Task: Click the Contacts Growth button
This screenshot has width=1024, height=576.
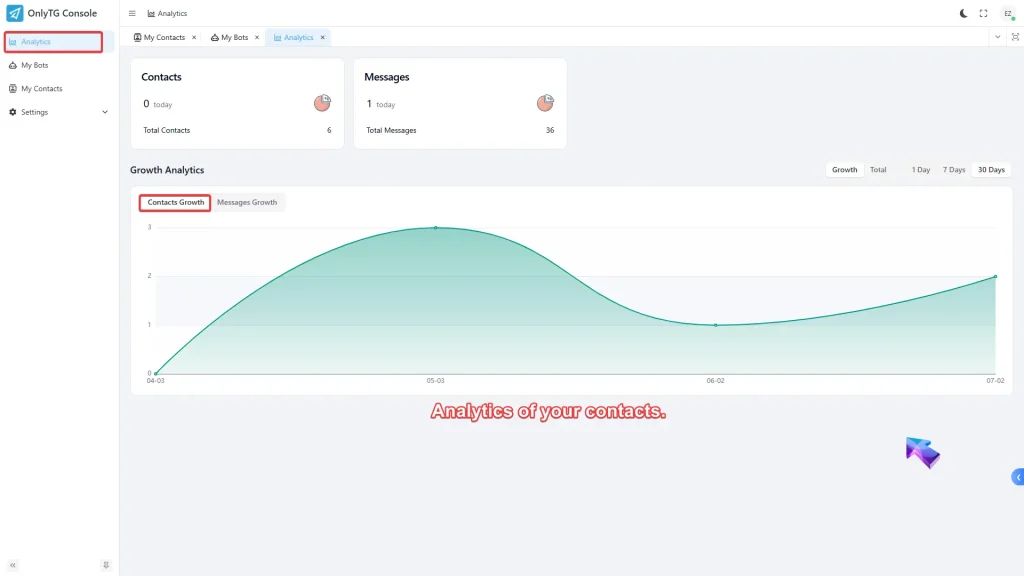Action: click(174, 201)
